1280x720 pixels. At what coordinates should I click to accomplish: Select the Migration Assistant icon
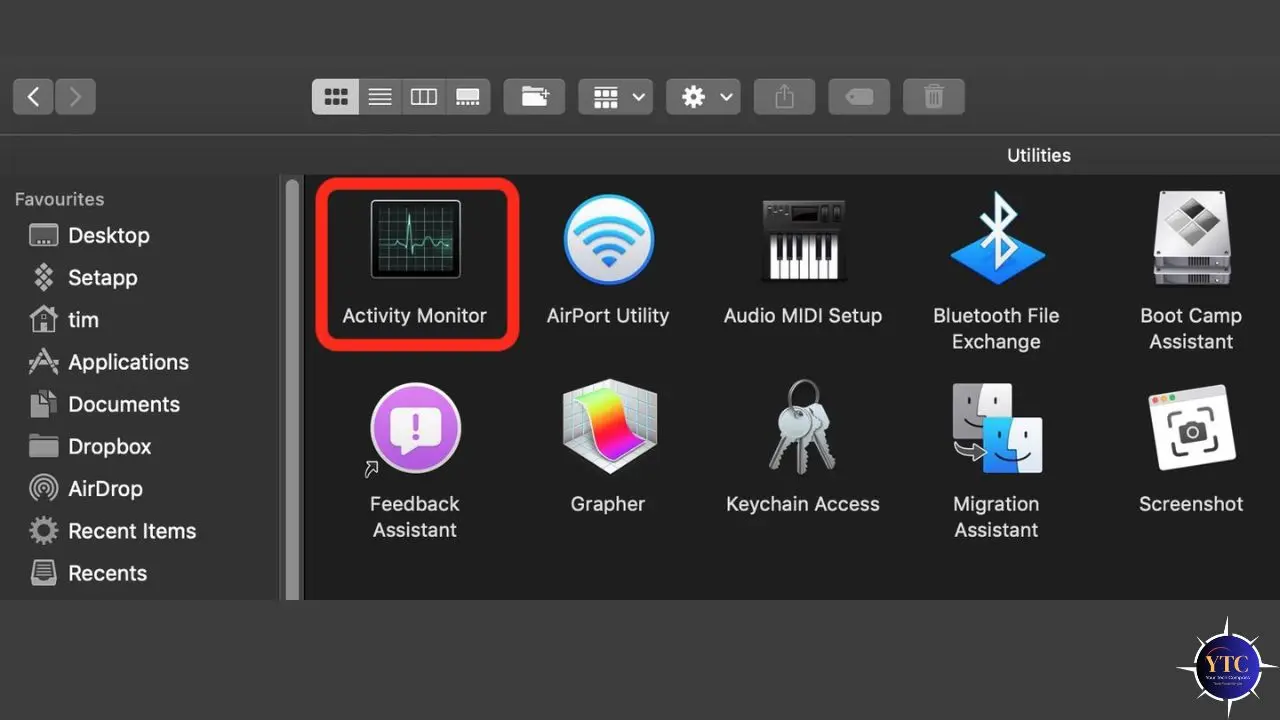pyautogui.click(x=996, y=428)
